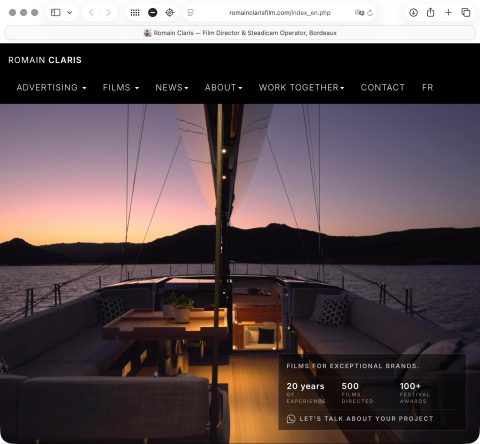
Task: Expand the ABOUT menu
Action: (223, 87)
